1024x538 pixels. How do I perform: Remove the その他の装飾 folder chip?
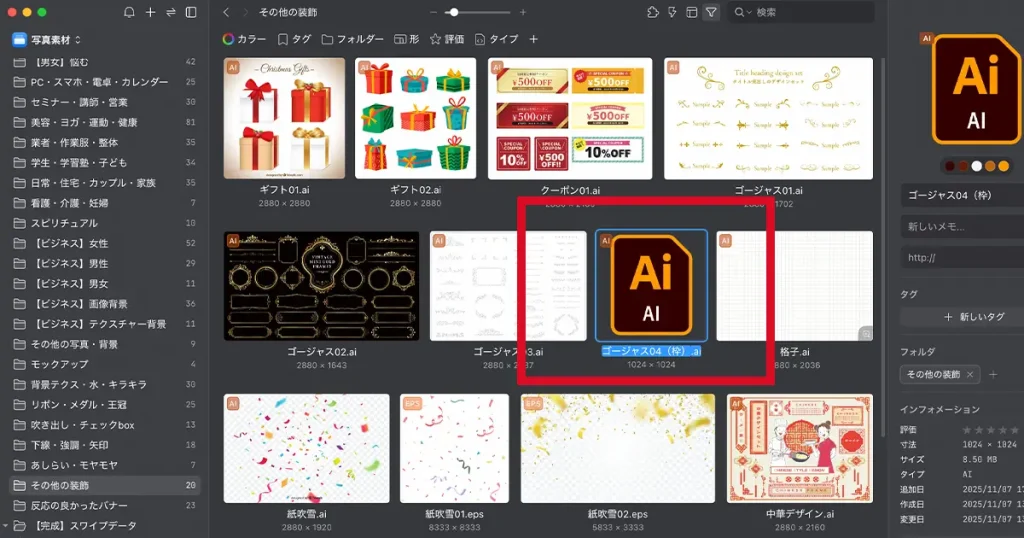click(x=970, y=374)
